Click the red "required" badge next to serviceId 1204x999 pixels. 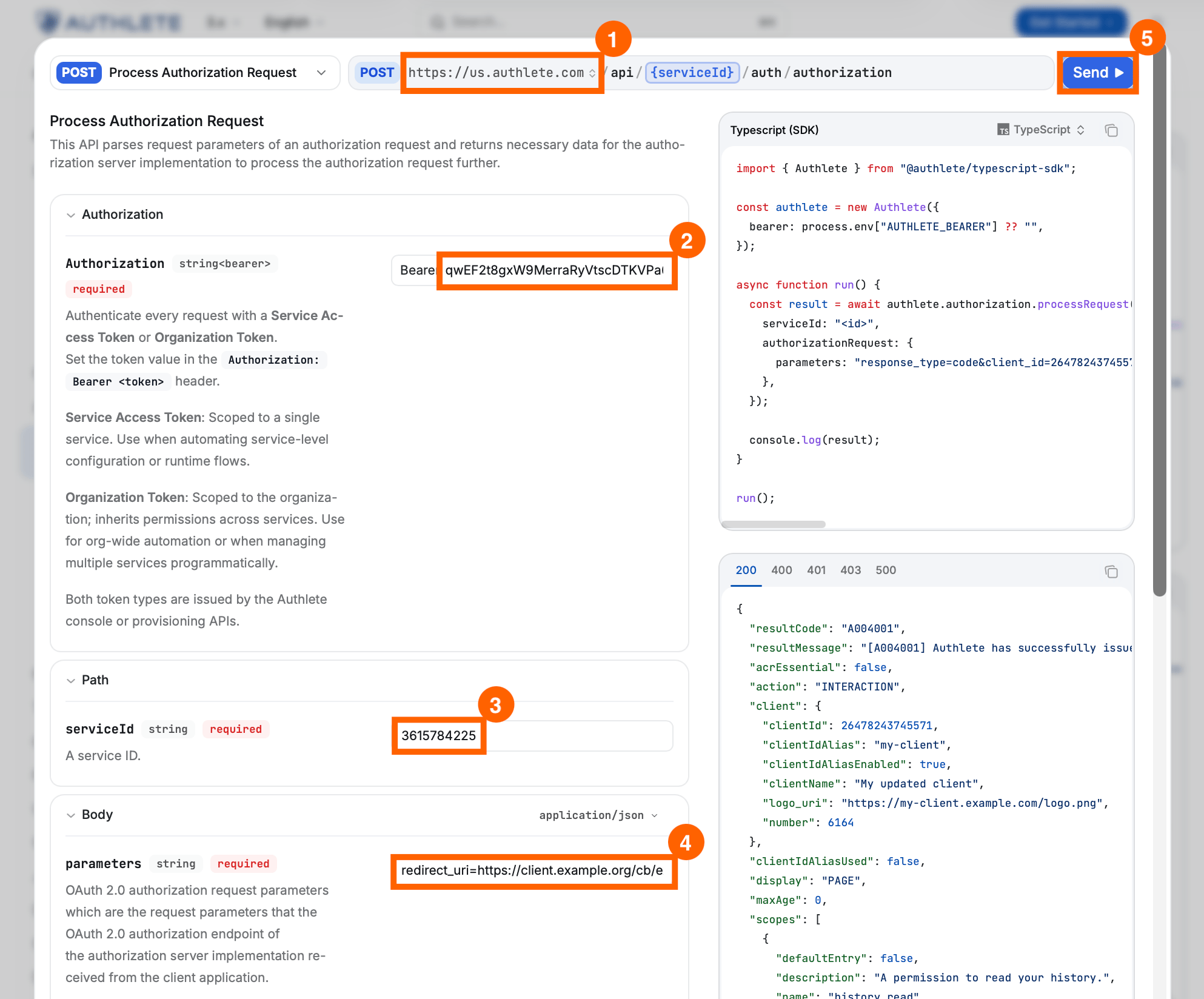pyautogui.click(x=236, y=729)
